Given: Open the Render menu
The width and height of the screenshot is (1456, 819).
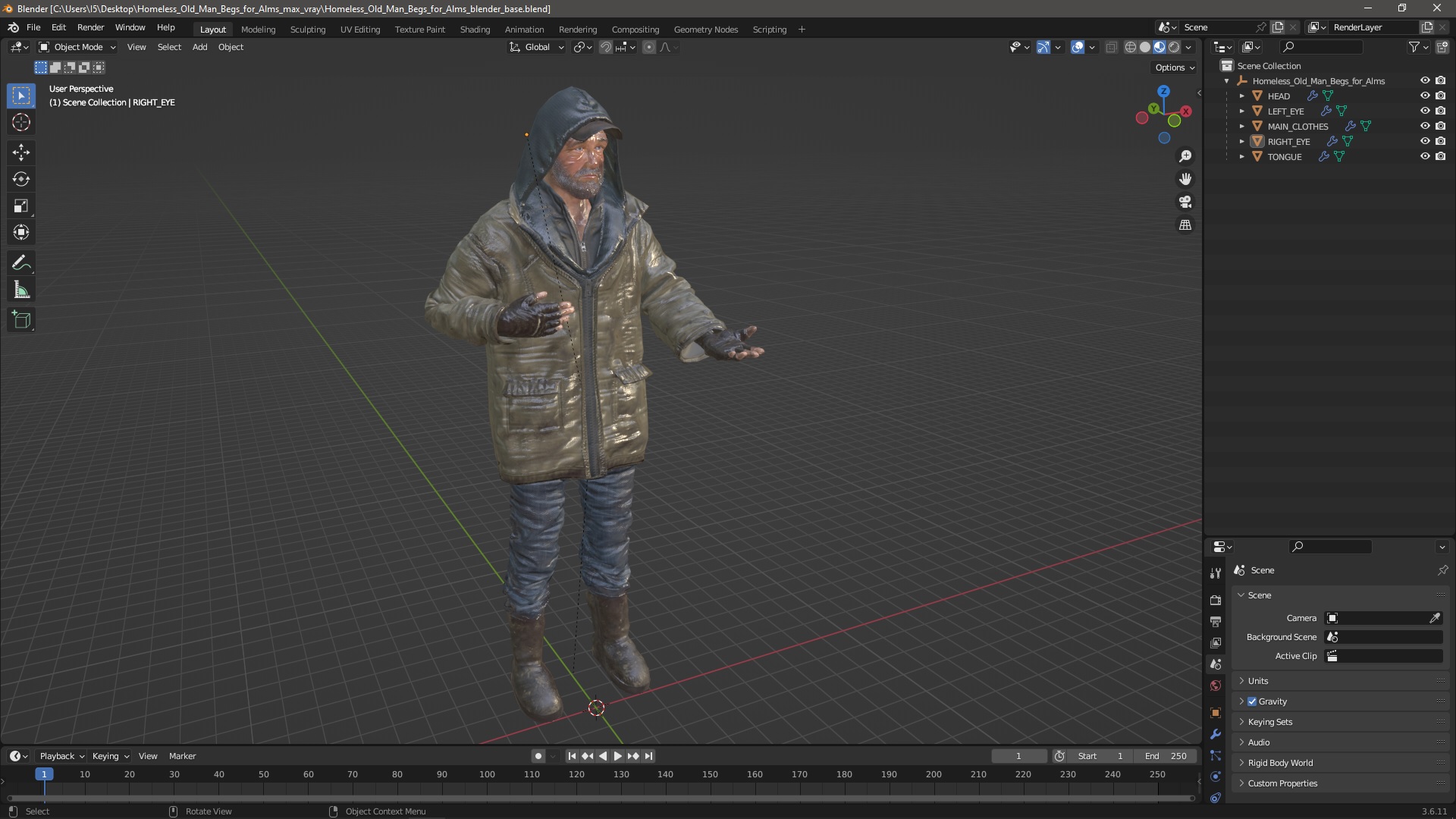Looking at the screenshot, I should coord(90,27).
